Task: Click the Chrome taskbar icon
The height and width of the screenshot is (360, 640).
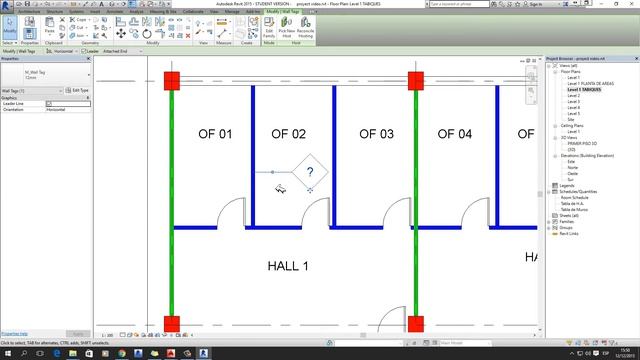Action: click(x=122, y=353)
